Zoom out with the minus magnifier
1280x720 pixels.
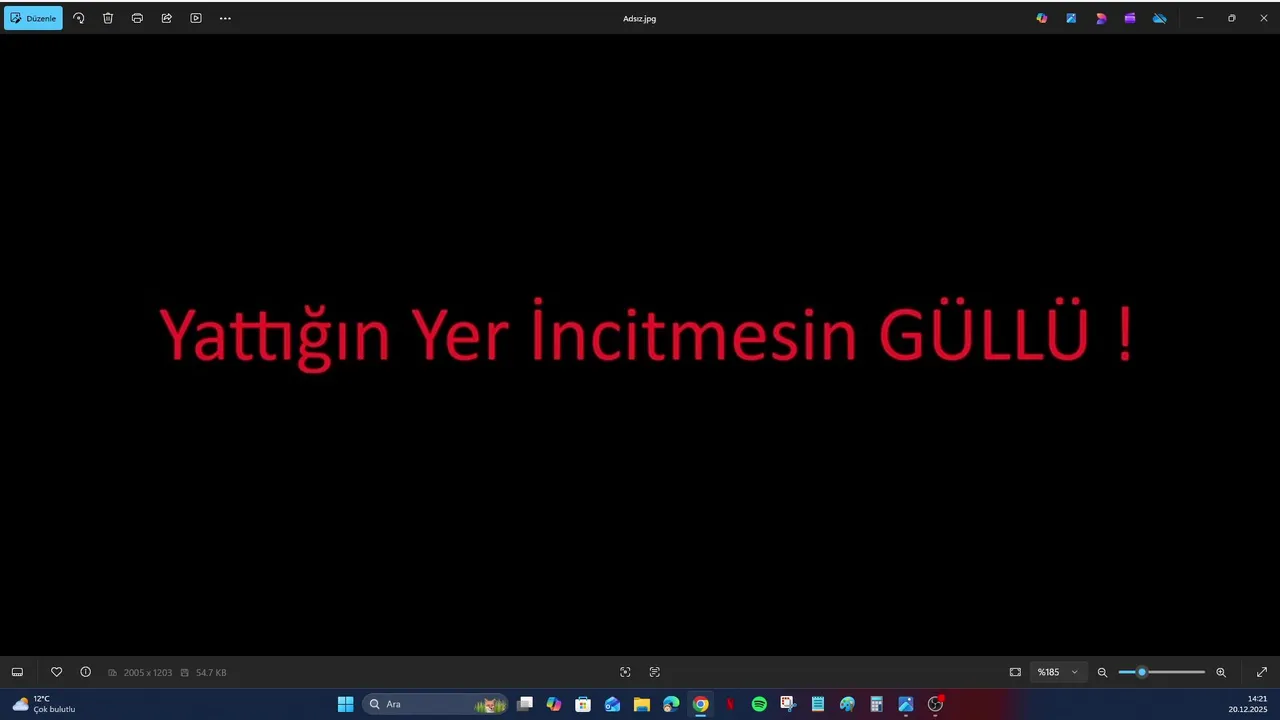pyautogui.click(x=1102, y=672)
